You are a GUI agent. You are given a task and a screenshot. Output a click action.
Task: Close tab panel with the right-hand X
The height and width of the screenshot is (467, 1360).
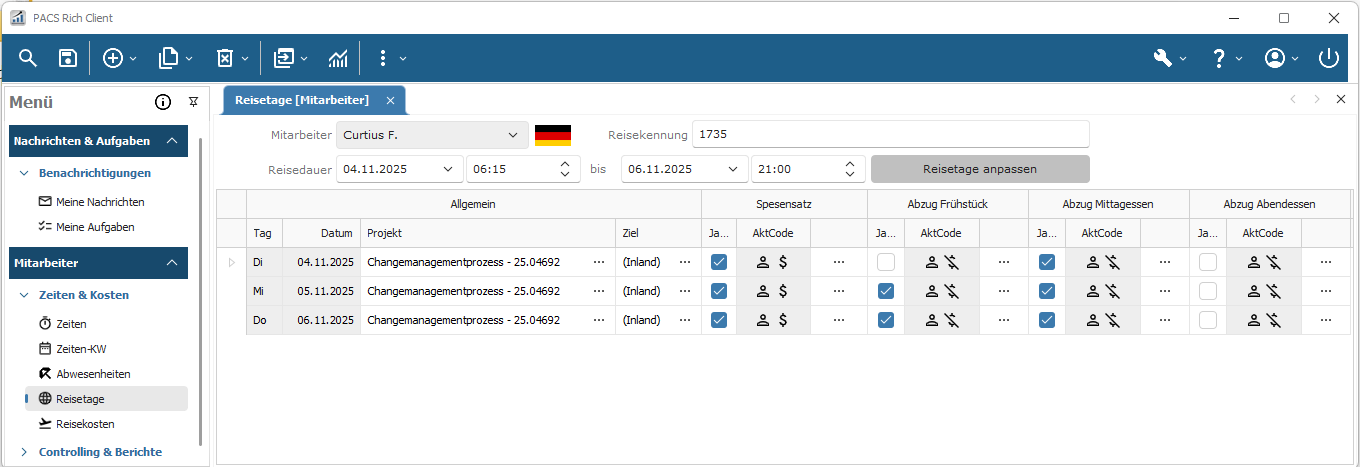pos(1342,99)
